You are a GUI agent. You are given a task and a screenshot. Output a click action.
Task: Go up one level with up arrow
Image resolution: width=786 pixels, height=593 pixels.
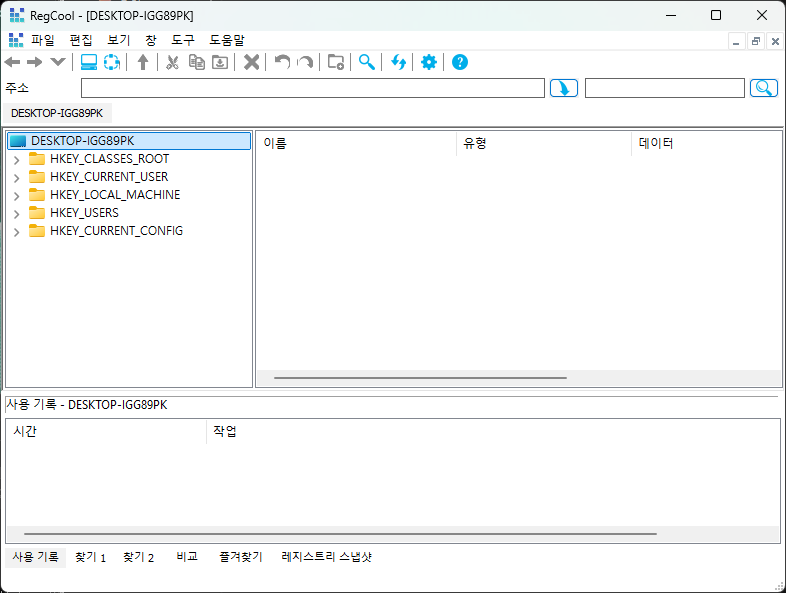pyautogui.click(x=143, y=62)
